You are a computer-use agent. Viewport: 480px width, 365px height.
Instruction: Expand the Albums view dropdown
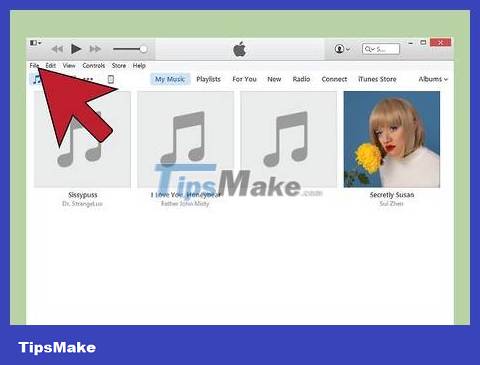(433, 79)
